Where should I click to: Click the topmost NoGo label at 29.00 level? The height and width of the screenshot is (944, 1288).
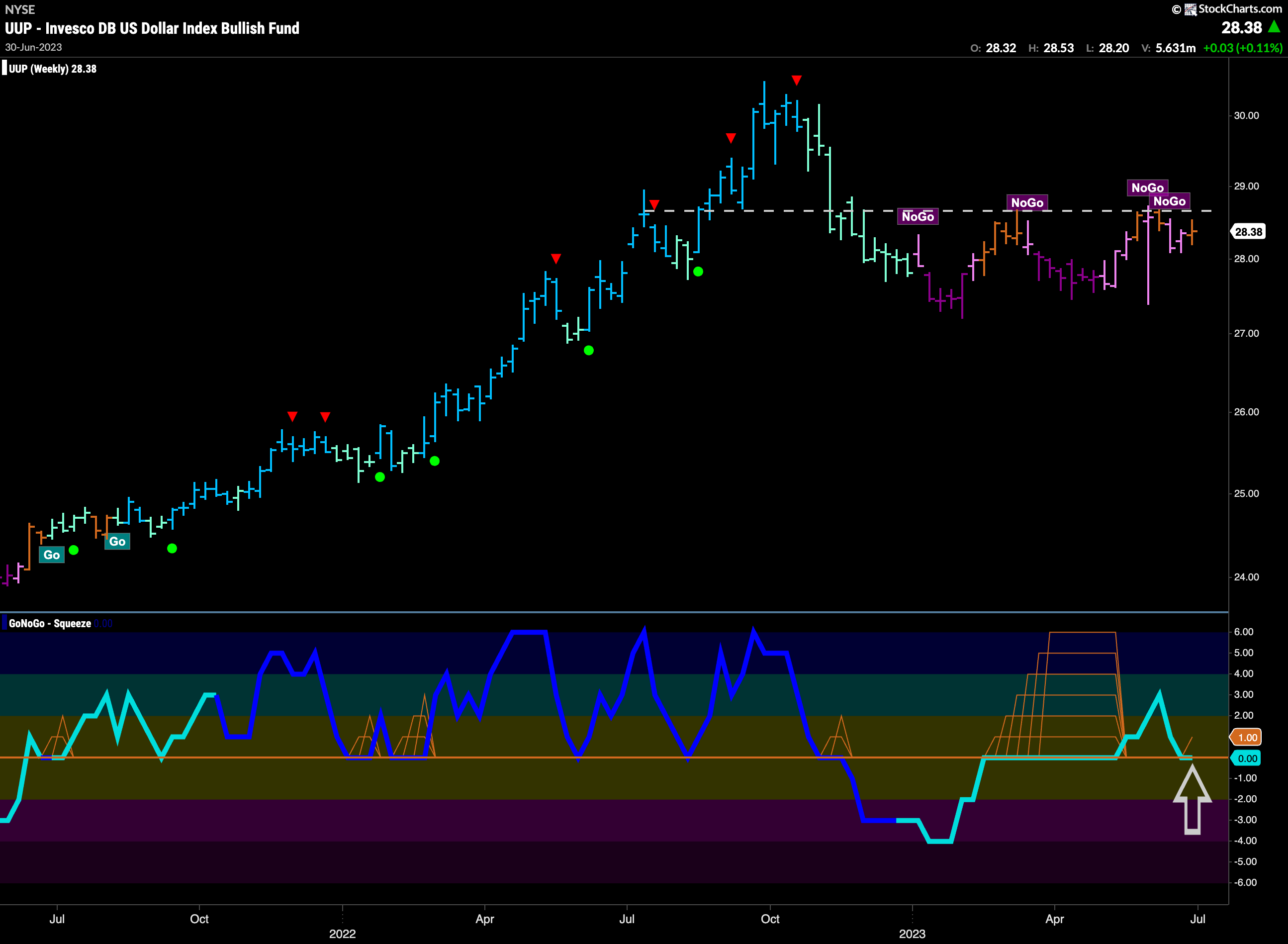pos(1147,188)
